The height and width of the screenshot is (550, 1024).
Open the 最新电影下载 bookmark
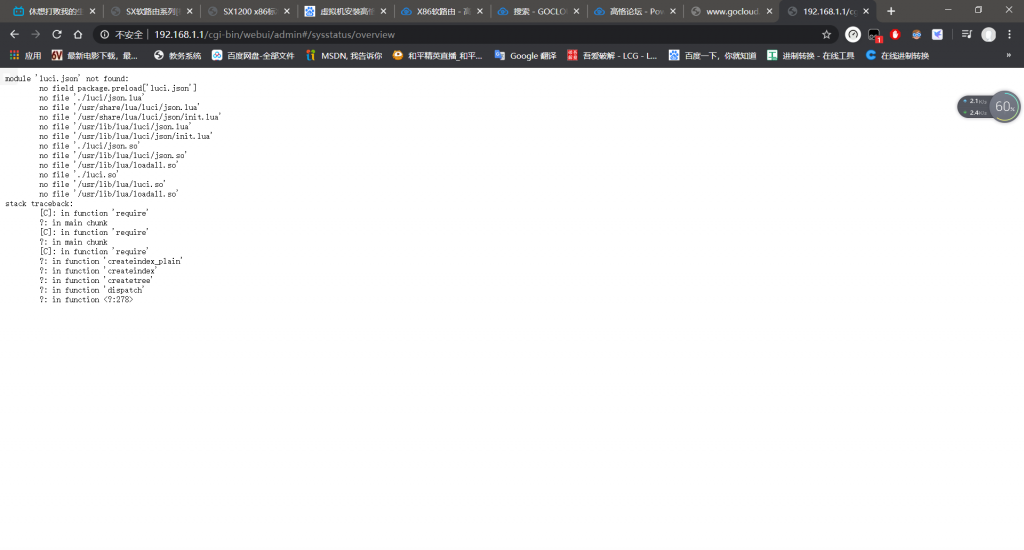(x=95, y=56)
